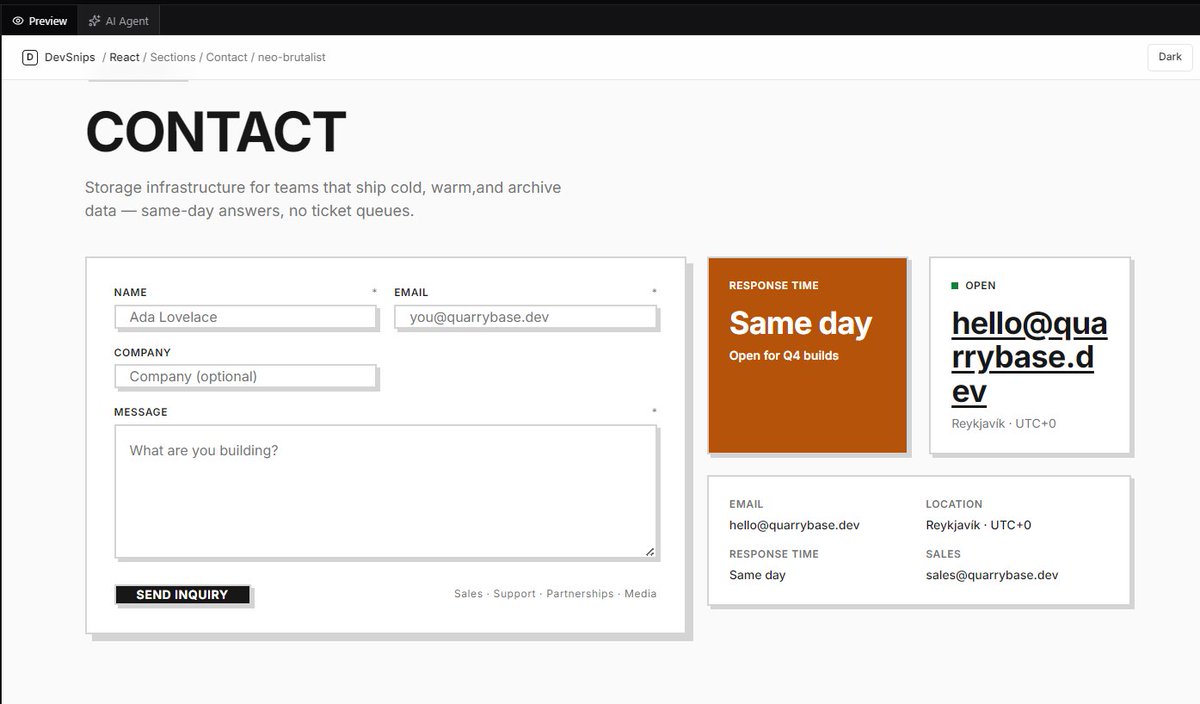Focus the Company (optional) field
This screenshot has width=1200, height=704.
(245, 377)
